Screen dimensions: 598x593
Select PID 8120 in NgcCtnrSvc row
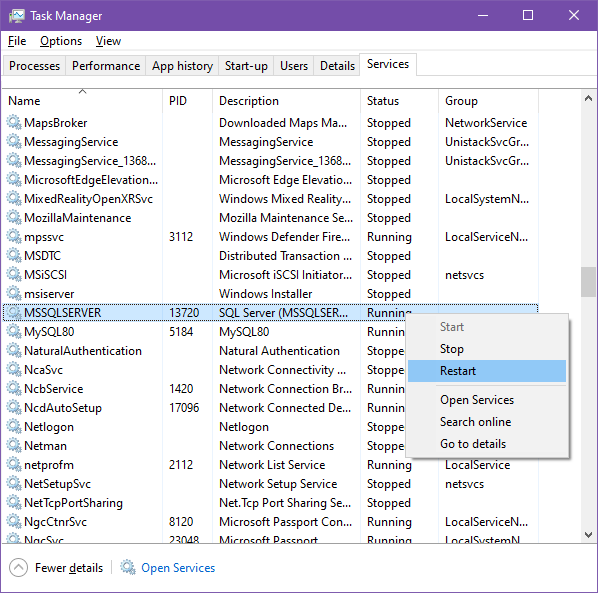pyautogui.click(x=181, y=522)
